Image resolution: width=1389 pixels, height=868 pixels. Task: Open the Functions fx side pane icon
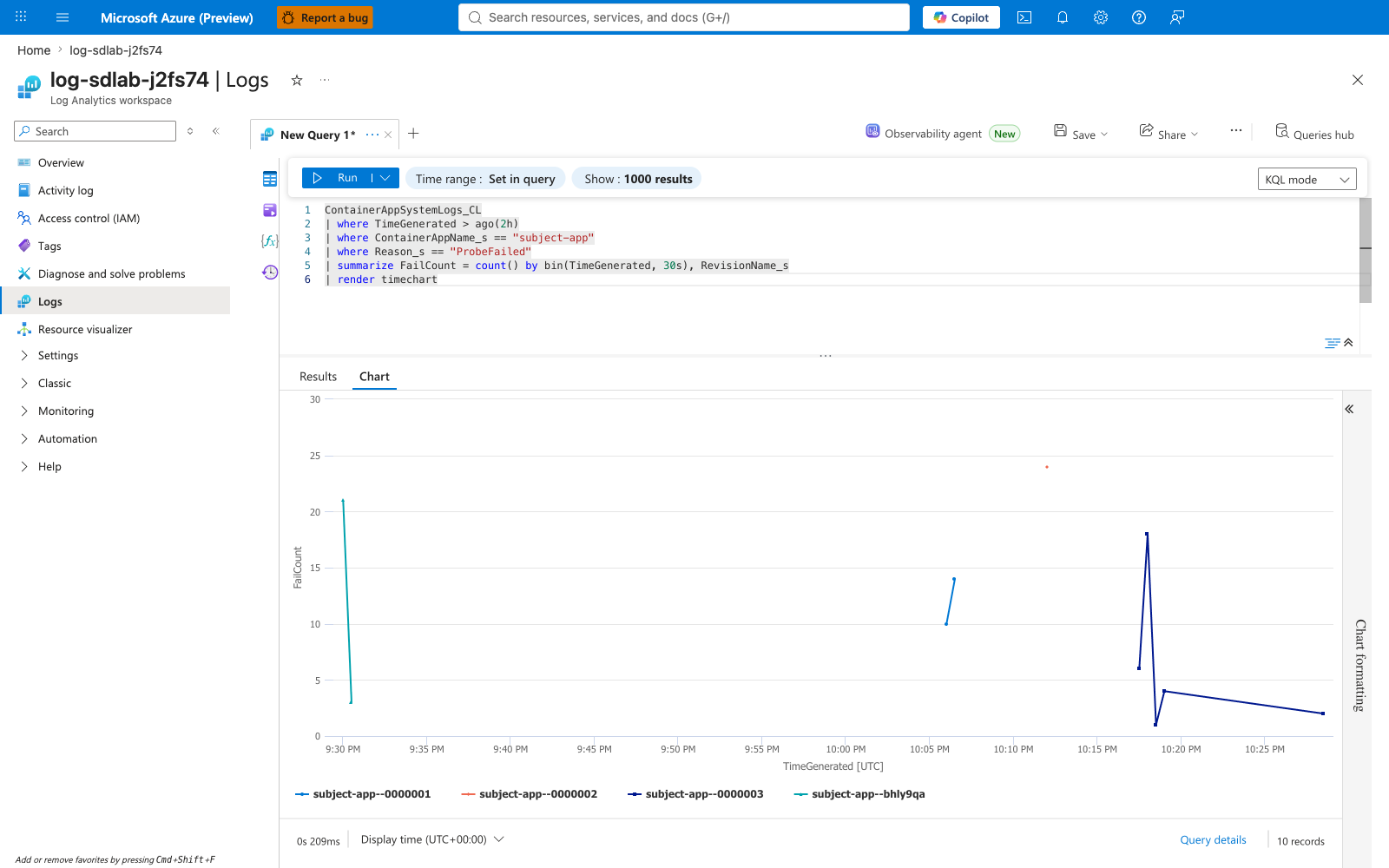(270, 240)
